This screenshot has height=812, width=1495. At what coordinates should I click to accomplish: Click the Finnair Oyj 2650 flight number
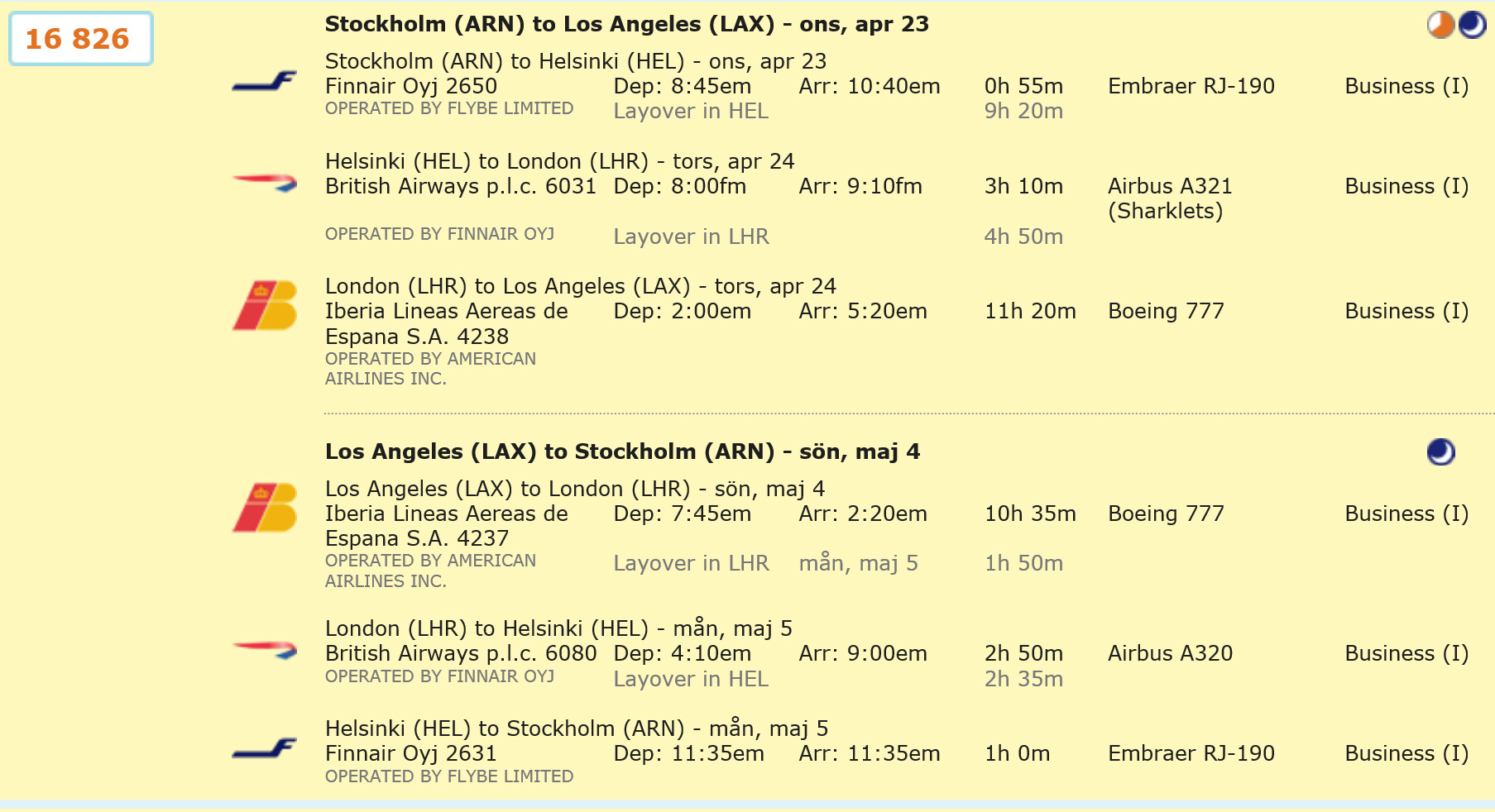pyautogui.click(x=411, y=87)
